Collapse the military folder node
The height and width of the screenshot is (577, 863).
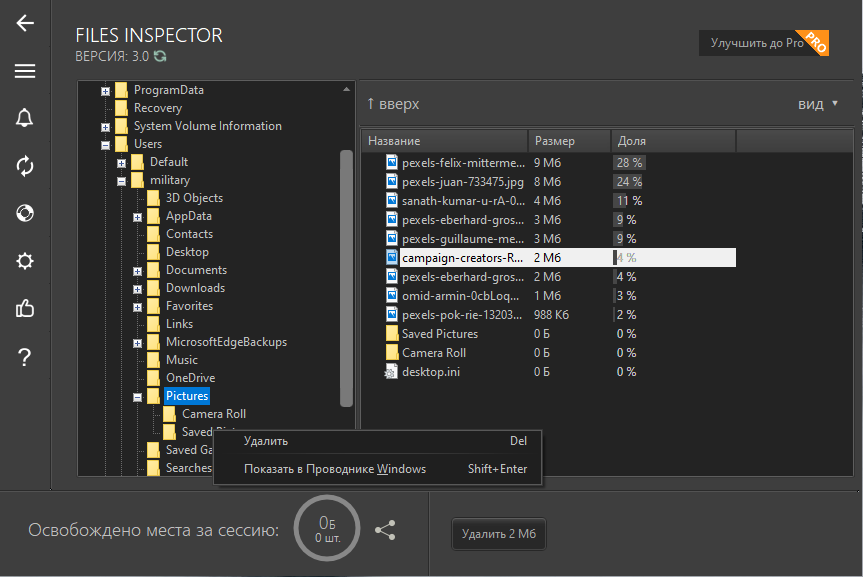(x=122, y=181)
